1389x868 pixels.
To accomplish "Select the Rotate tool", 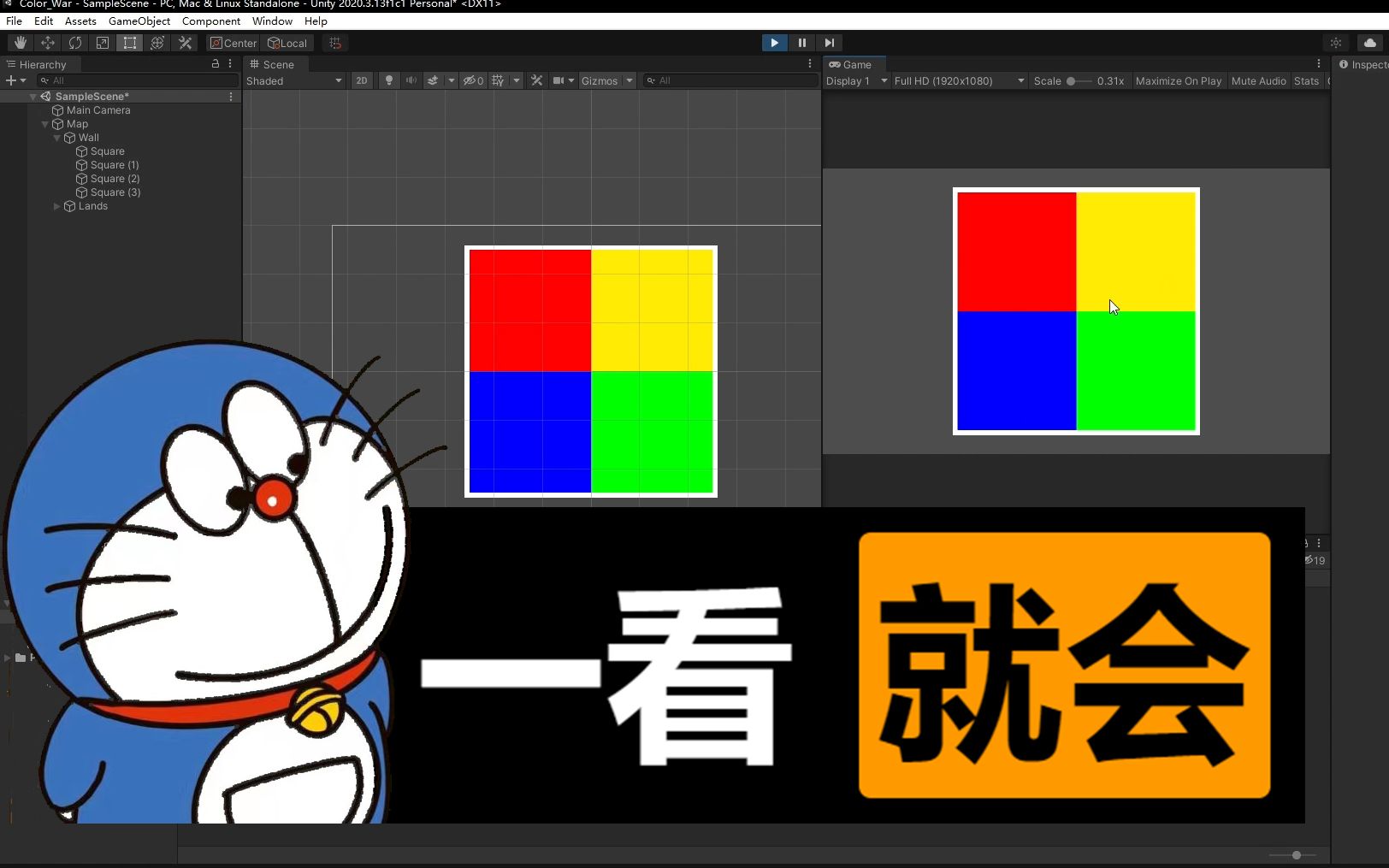I will 75,43.
